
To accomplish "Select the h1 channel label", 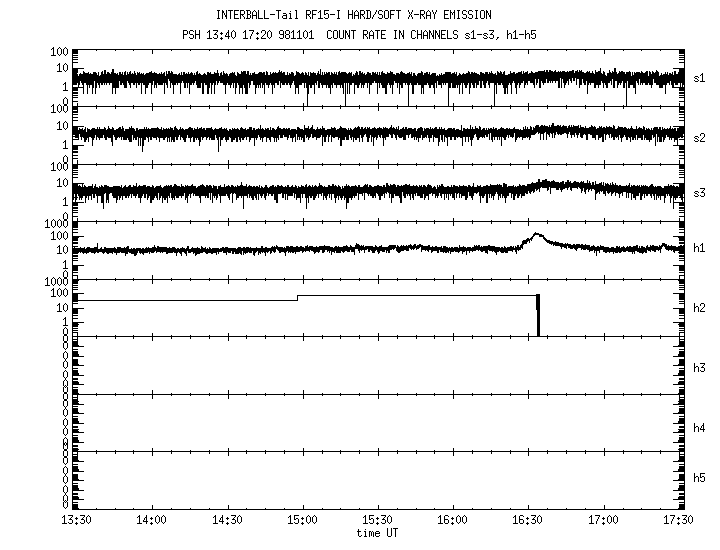I will [x=700, y=248].
